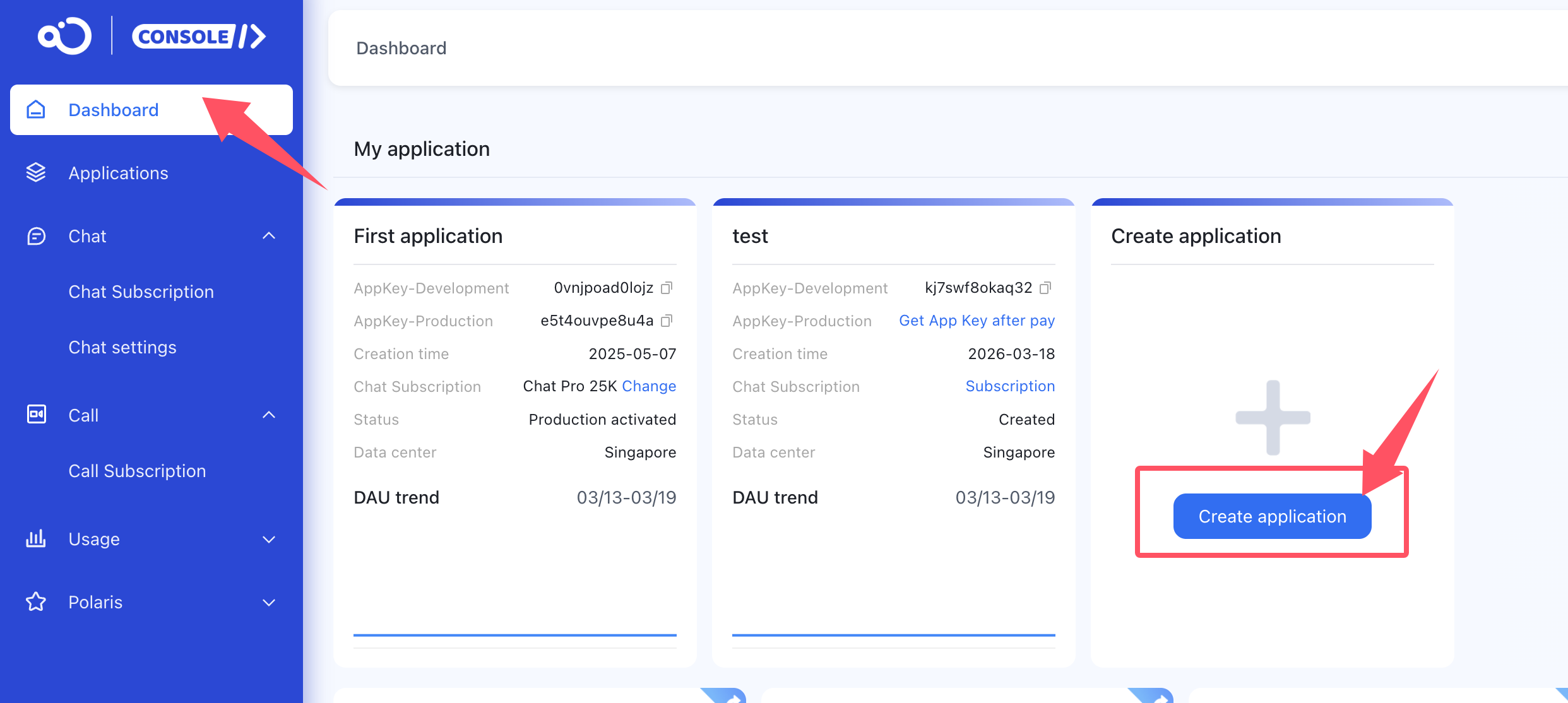The image size is (1568, 703).
Task: Open Chat Subscription menu item
Action: pos(141,292)
